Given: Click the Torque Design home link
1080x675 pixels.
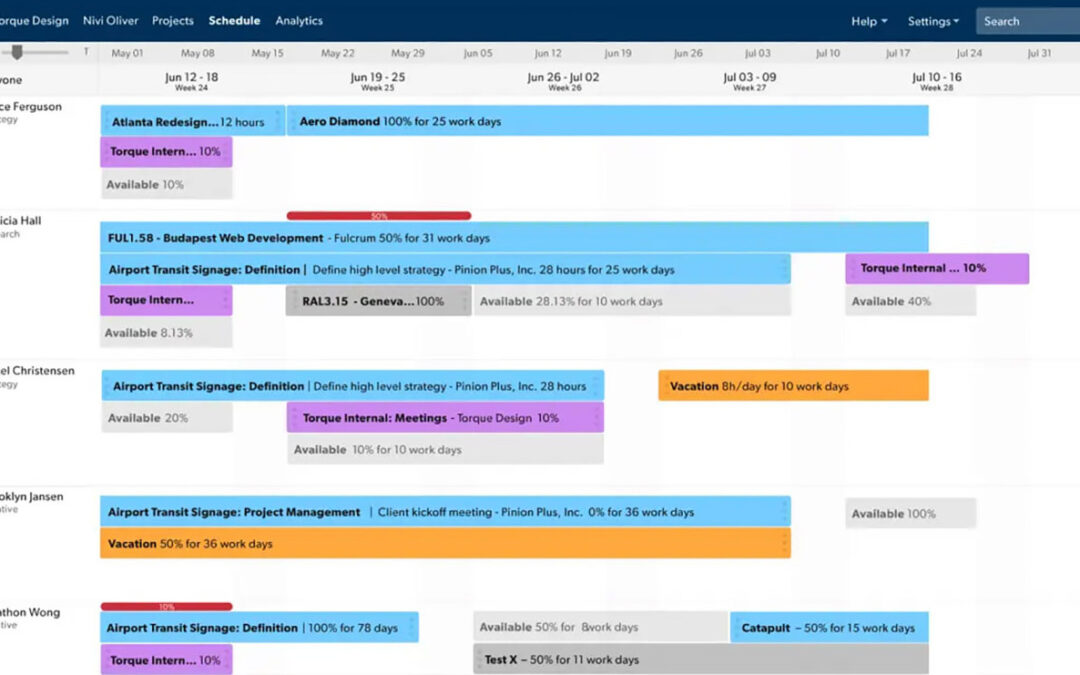Looking at the screenshot, I should coord(35,20).
